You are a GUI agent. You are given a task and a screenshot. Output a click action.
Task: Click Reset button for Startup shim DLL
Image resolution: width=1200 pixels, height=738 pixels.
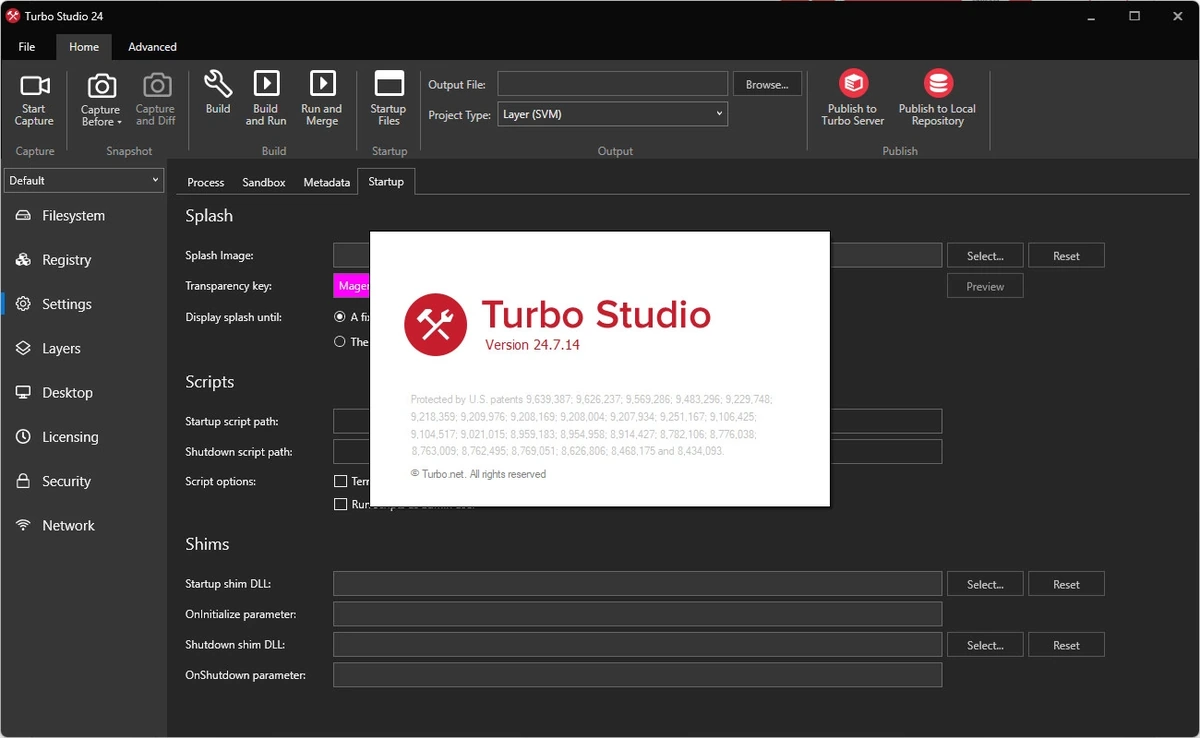pos(1066,584)
